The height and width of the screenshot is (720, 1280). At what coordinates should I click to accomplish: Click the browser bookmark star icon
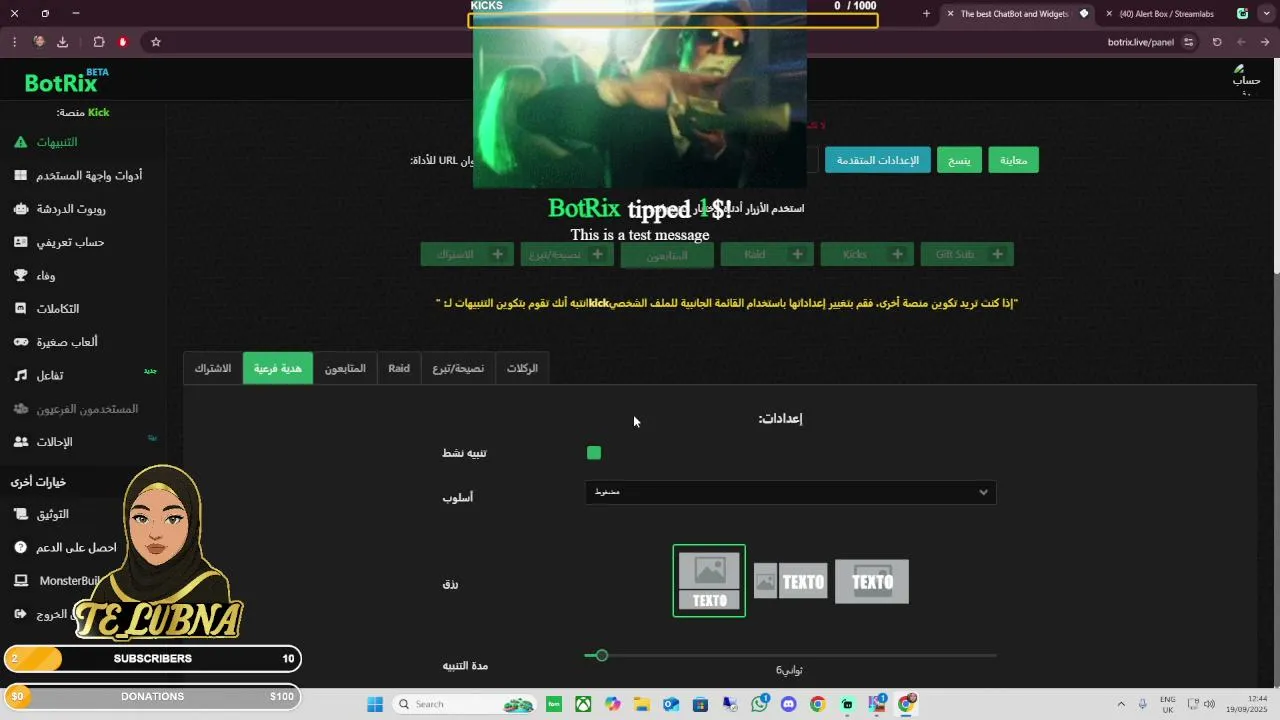point(156,42)
